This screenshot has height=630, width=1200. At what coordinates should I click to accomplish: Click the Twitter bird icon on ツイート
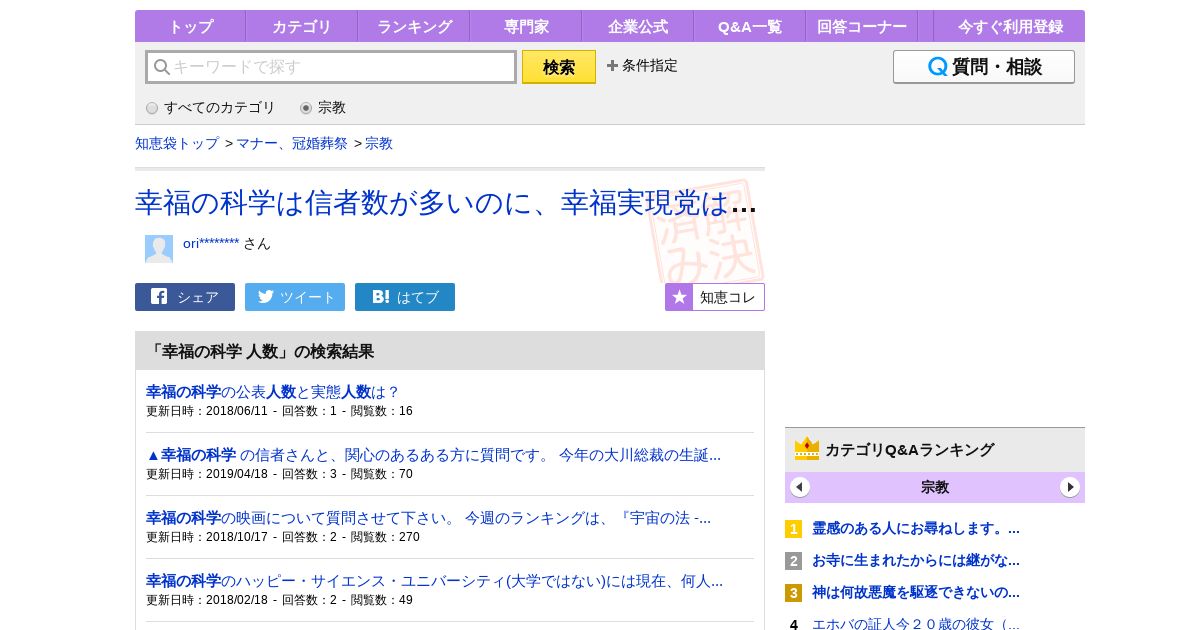pos(265,297)
